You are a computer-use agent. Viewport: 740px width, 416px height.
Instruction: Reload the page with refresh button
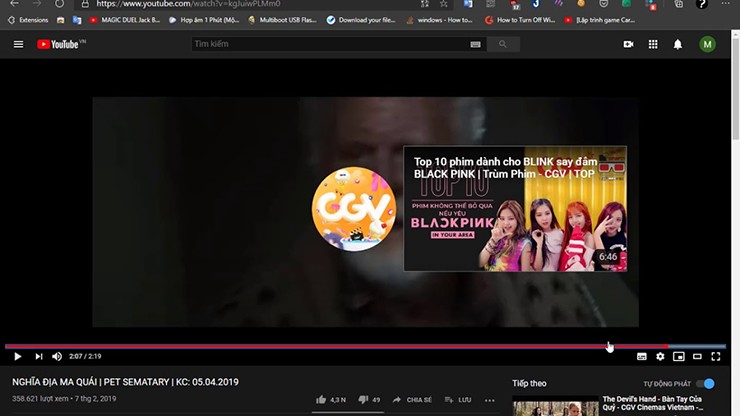pyautogui.click(x=59, y=4)
